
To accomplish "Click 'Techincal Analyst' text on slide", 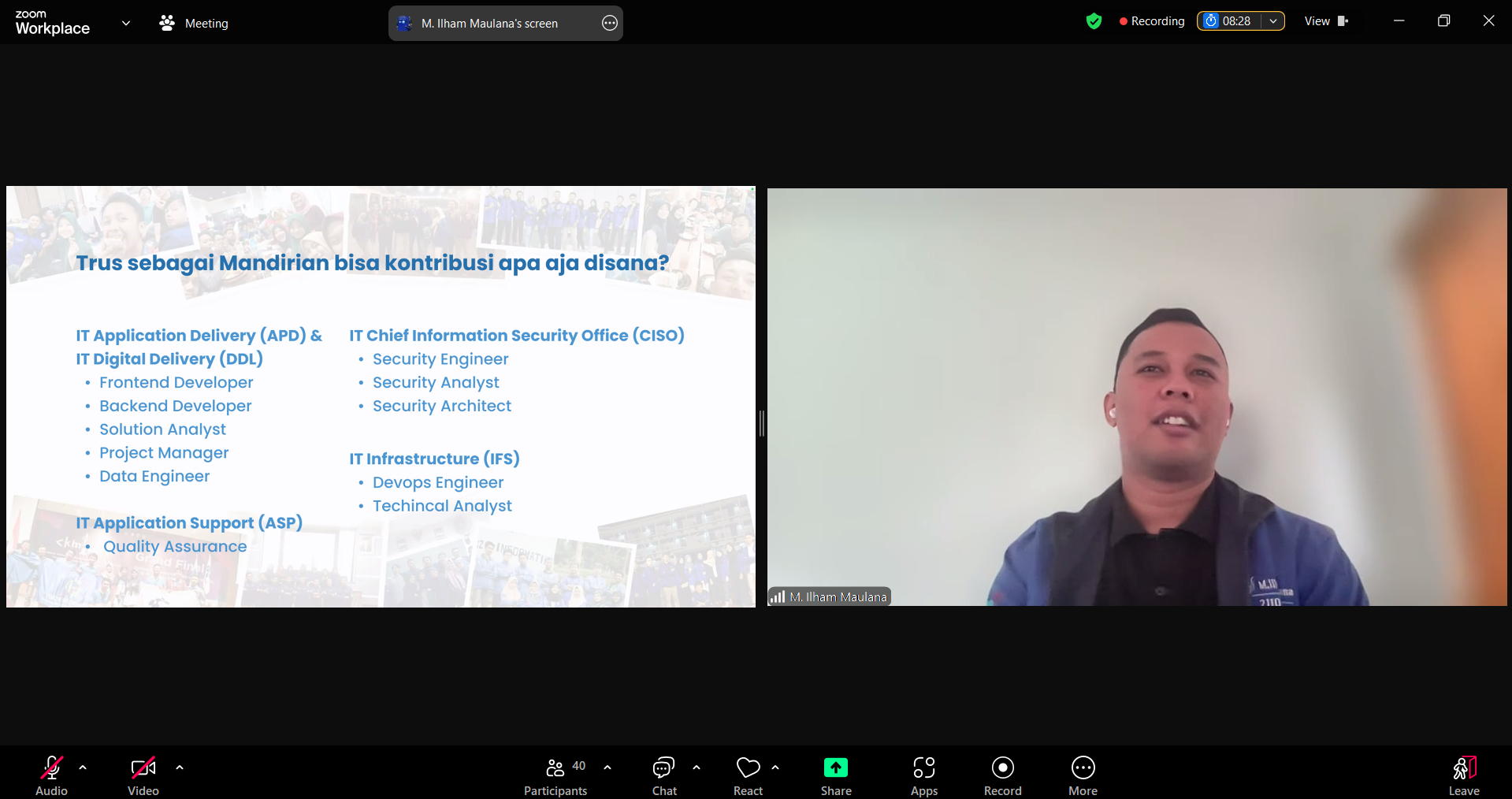I will click(442, 506).
